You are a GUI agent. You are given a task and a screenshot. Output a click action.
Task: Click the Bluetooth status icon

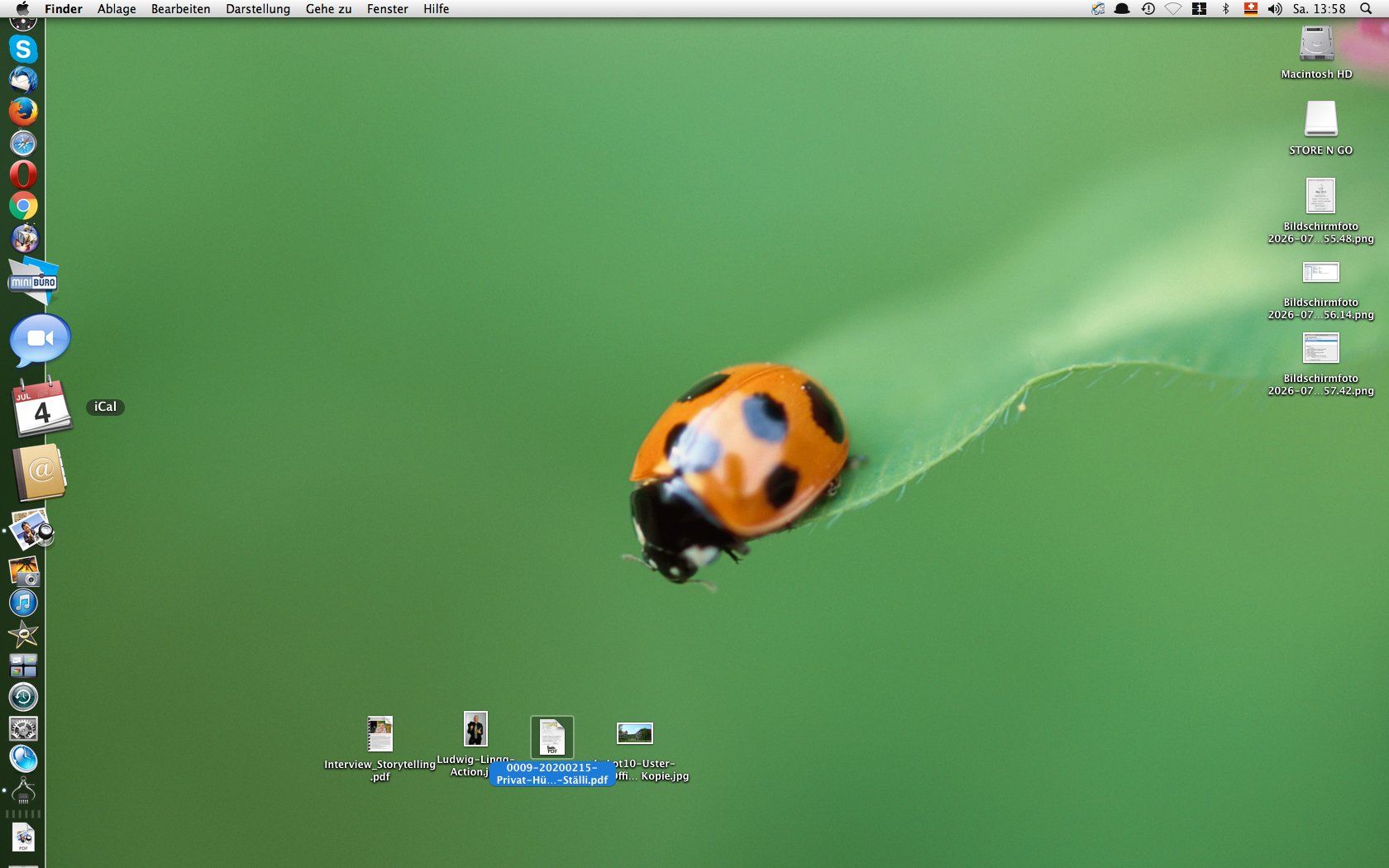click(1225, 9)
